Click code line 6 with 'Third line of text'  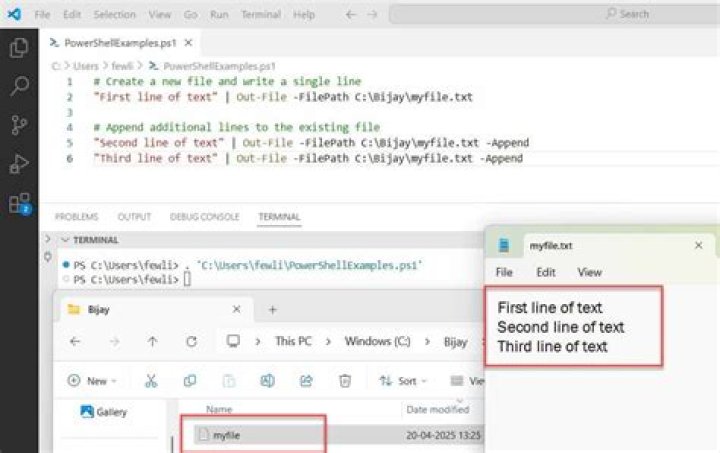(308, 158)
